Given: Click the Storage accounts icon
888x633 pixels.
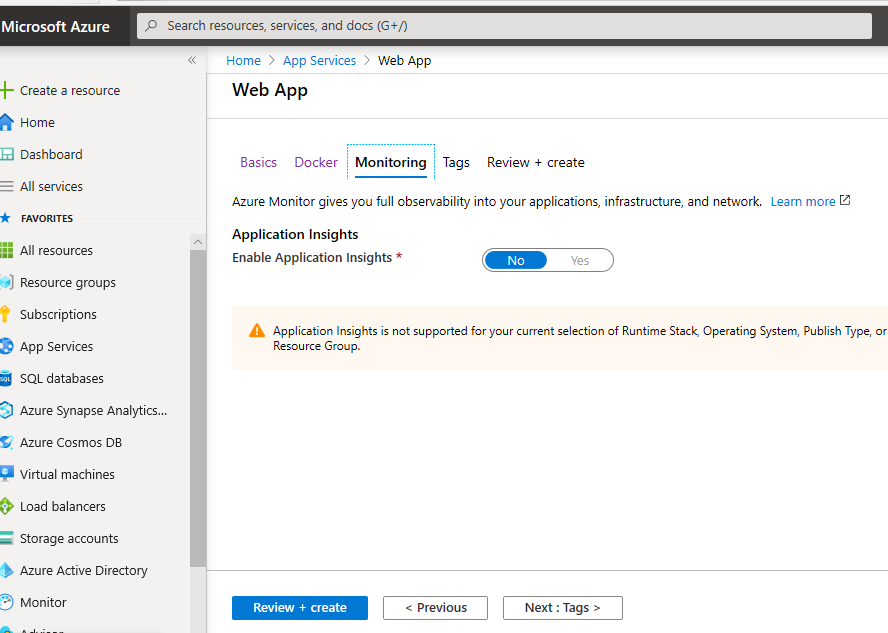Looking at the screenshot, I should tap(6, 538).
